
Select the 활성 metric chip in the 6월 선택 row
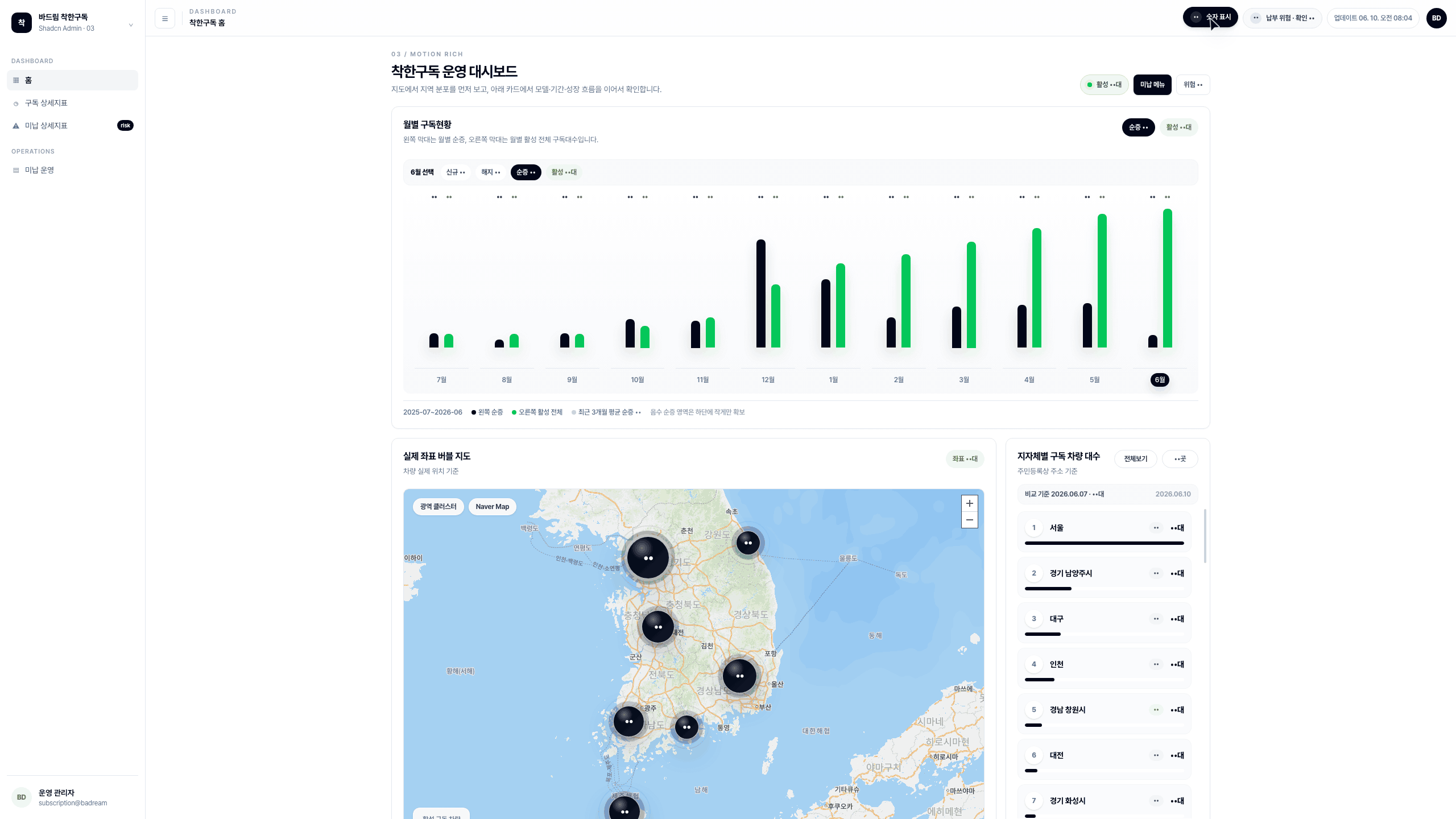[564, 172]
